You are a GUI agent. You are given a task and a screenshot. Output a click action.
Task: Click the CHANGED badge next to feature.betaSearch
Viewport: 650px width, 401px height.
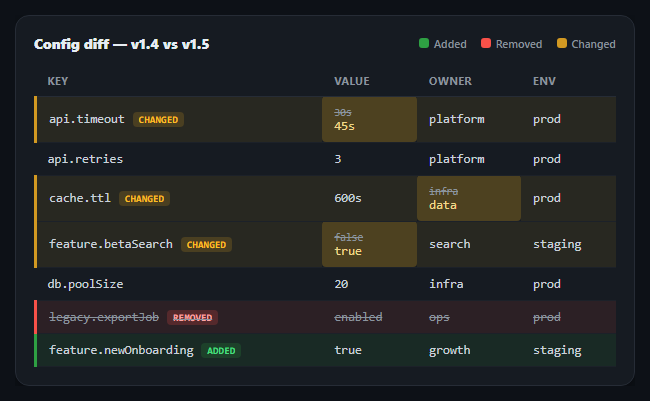point(206,245)
